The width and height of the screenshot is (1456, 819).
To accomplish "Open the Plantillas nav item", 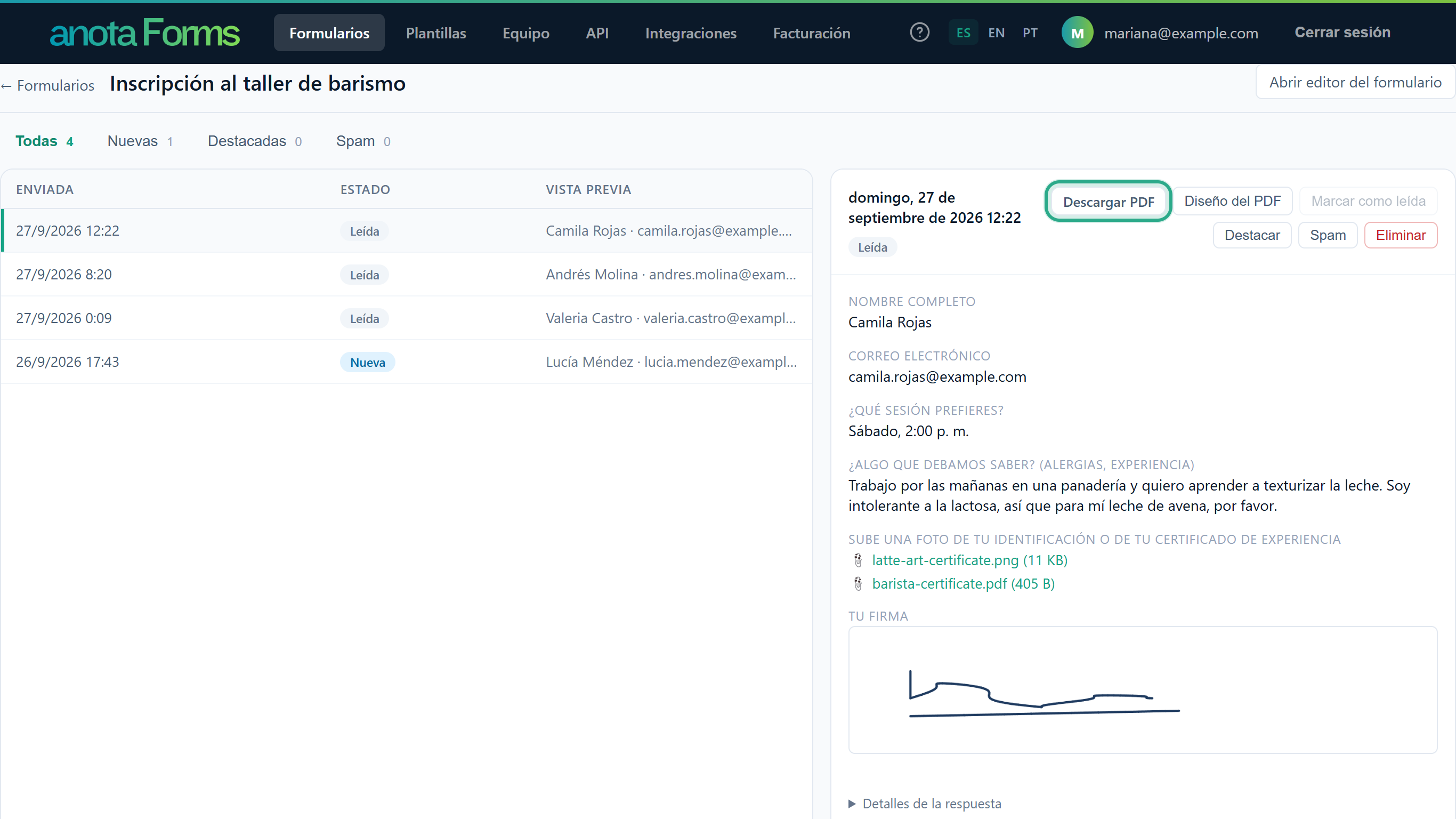I will point(436,33).
